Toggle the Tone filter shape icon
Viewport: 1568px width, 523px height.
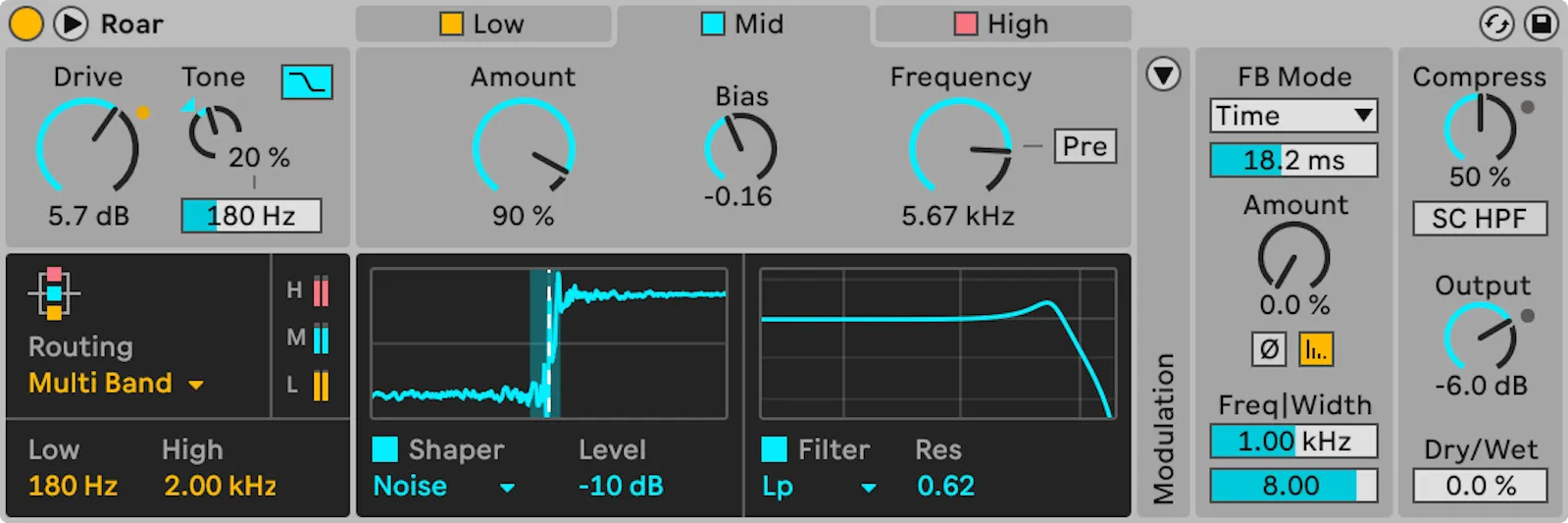(x=307, y=82)
